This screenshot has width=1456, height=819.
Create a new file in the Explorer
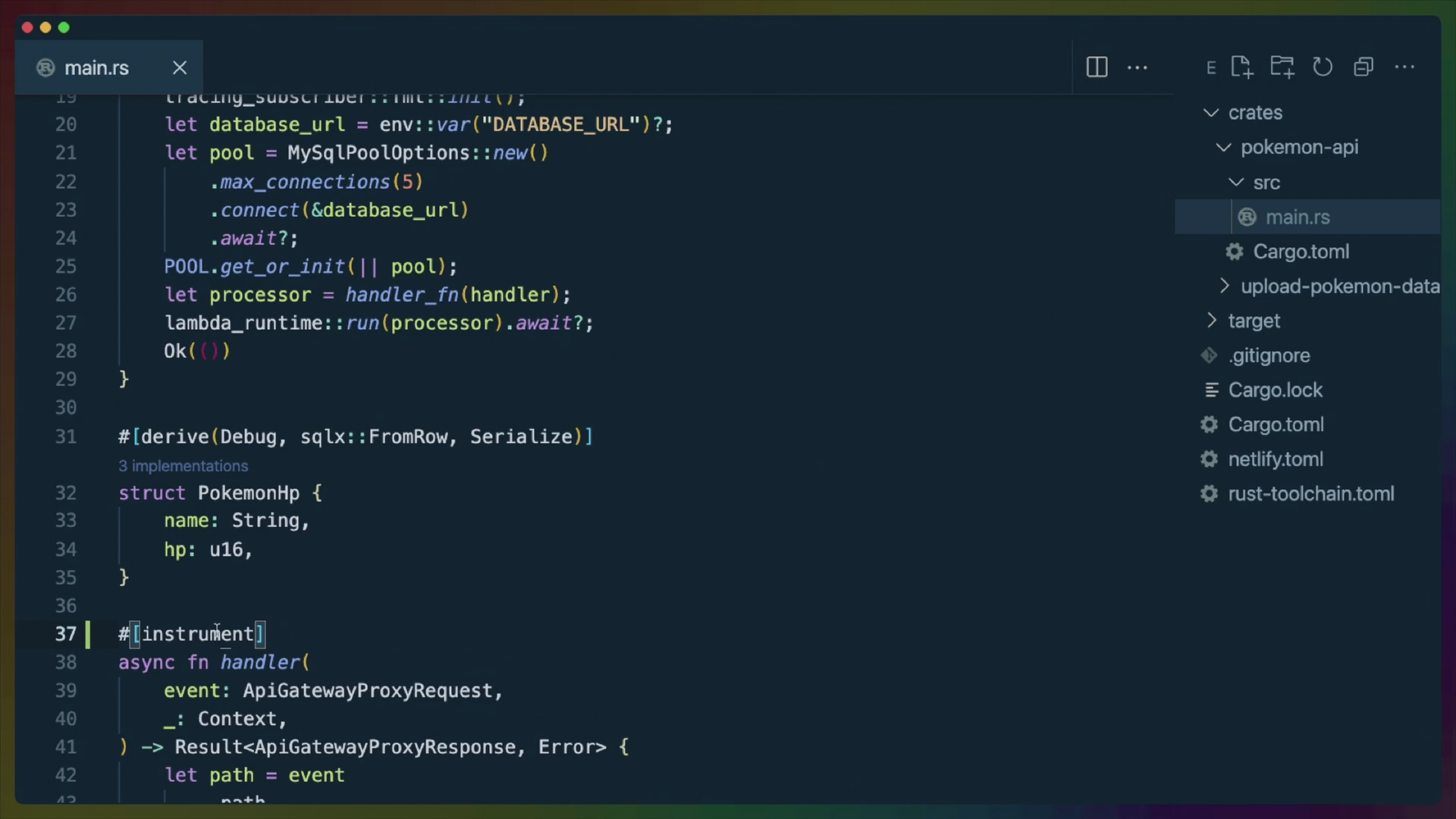tap(1242, 67)
